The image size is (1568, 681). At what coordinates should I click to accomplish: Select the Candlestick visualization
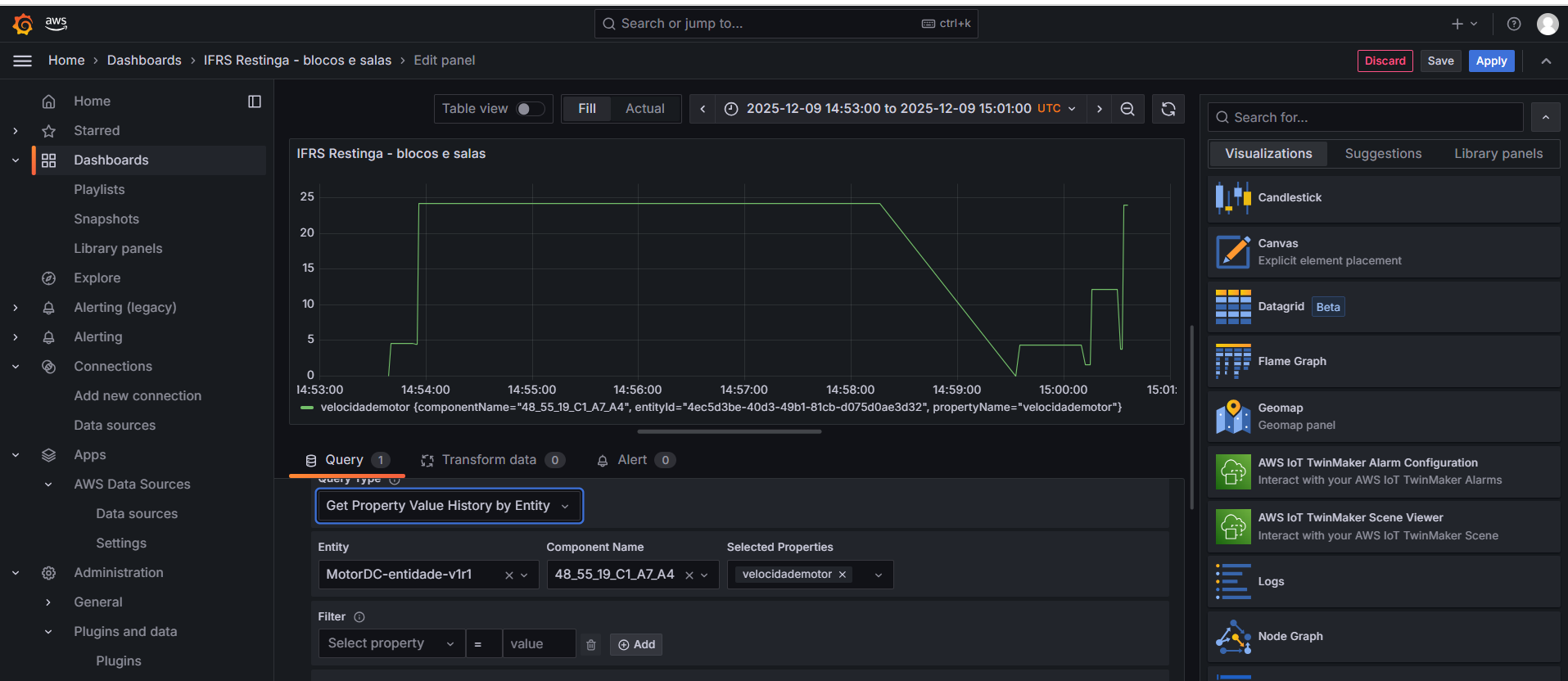coord(1383,198)
